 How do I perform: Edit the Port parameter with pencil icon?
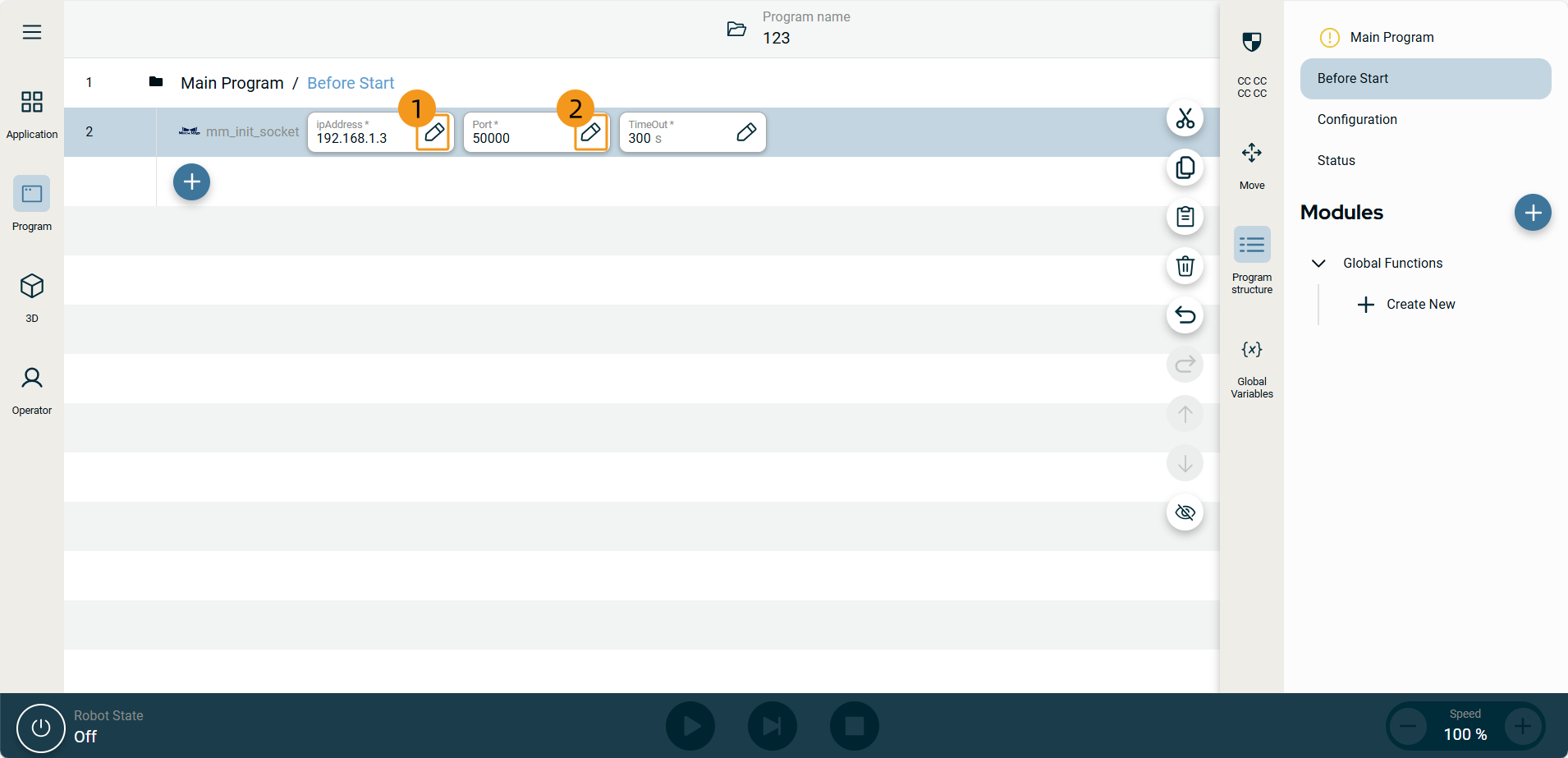point(590,132)
